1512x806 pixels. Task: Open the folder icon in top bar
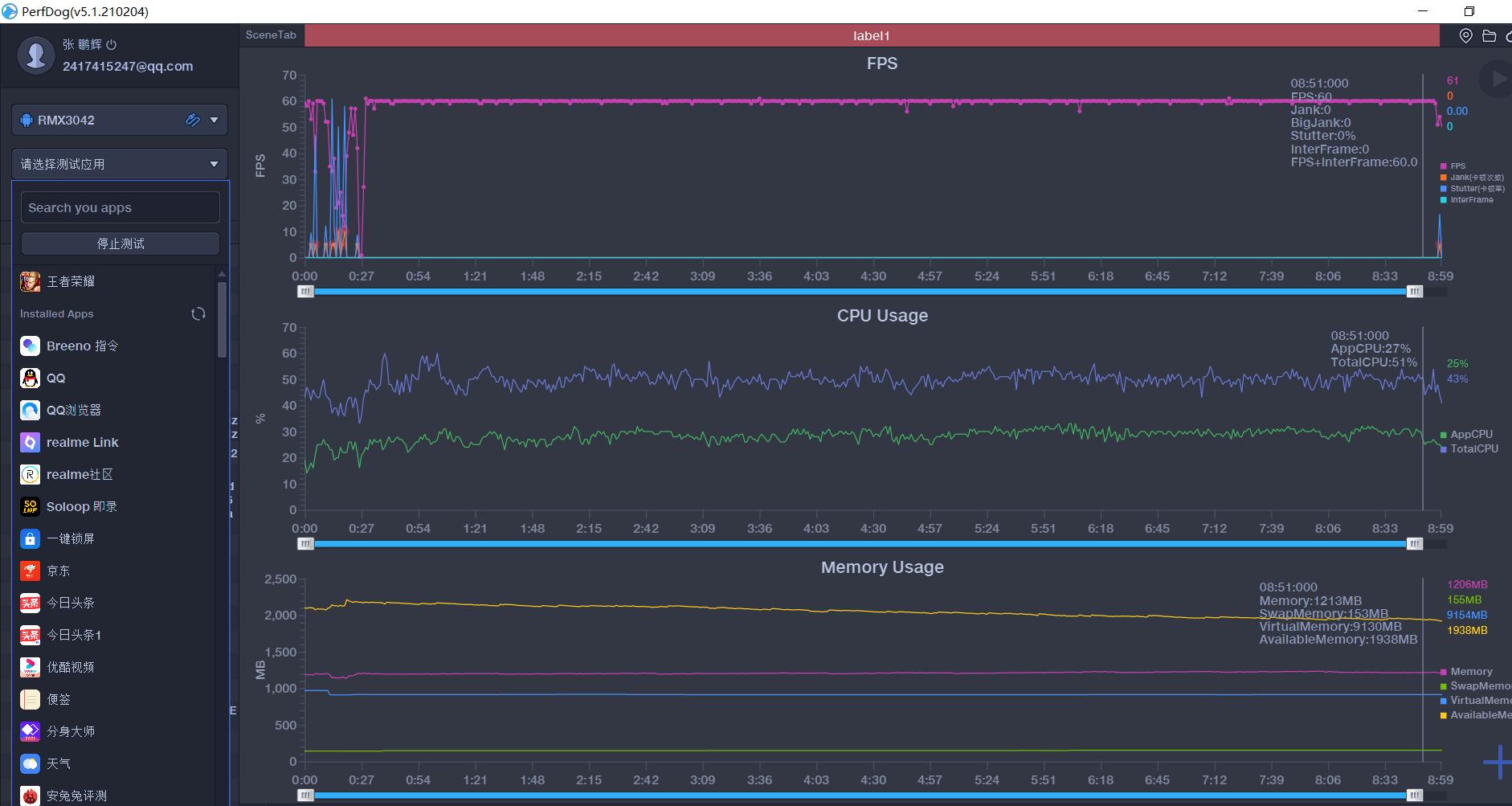click(x=1489, y=36)
